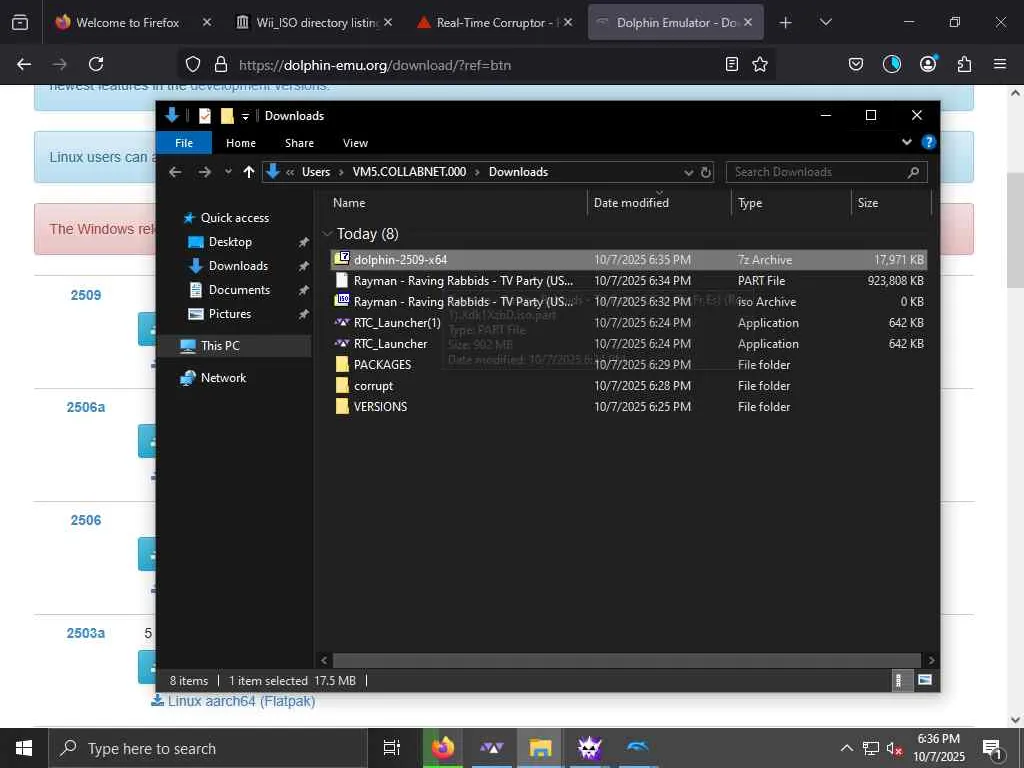This screenshot has height=768, width=1024.
Task: Click Explorer back arrow
Action: (x=175, y=172)
